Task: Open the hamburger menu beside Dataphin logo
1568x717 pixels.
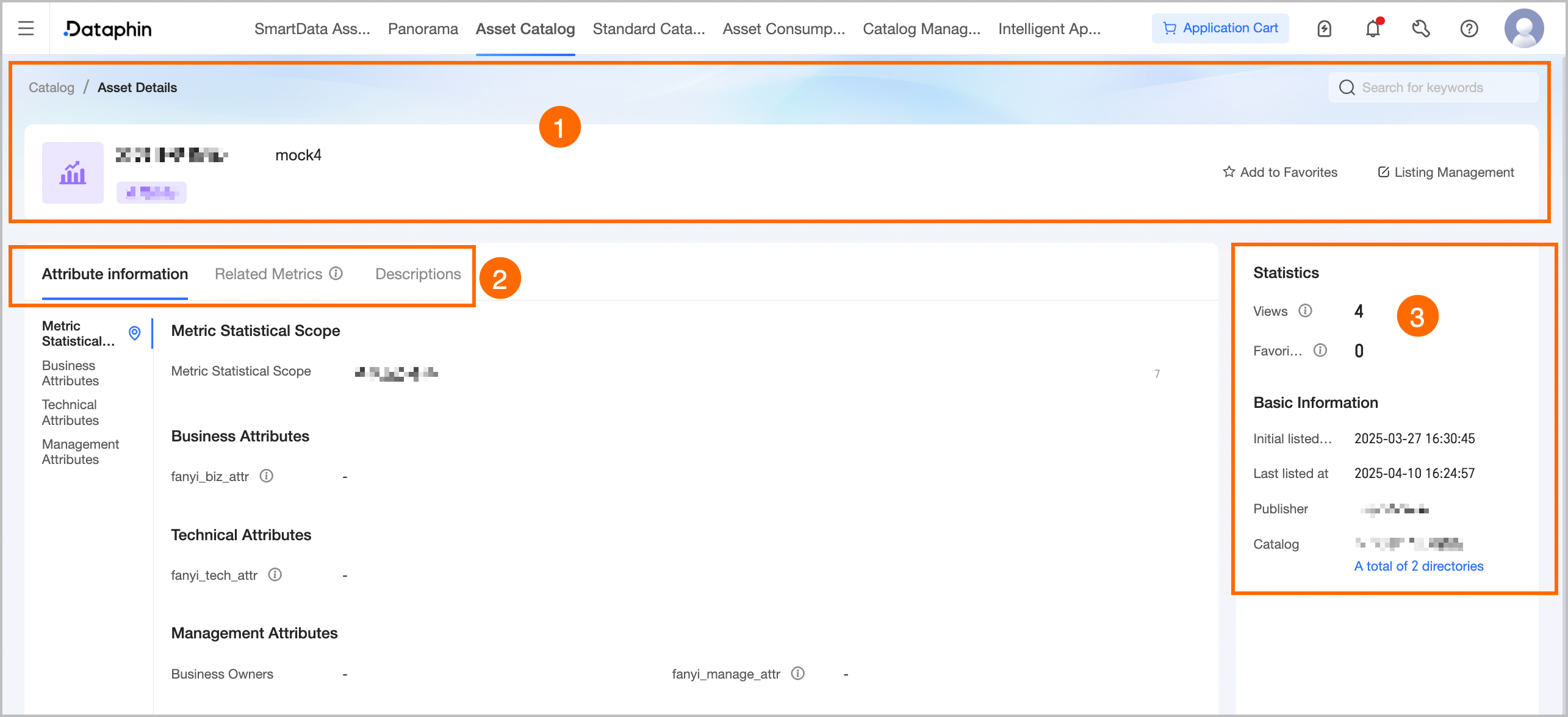Action: coord(26,27)
